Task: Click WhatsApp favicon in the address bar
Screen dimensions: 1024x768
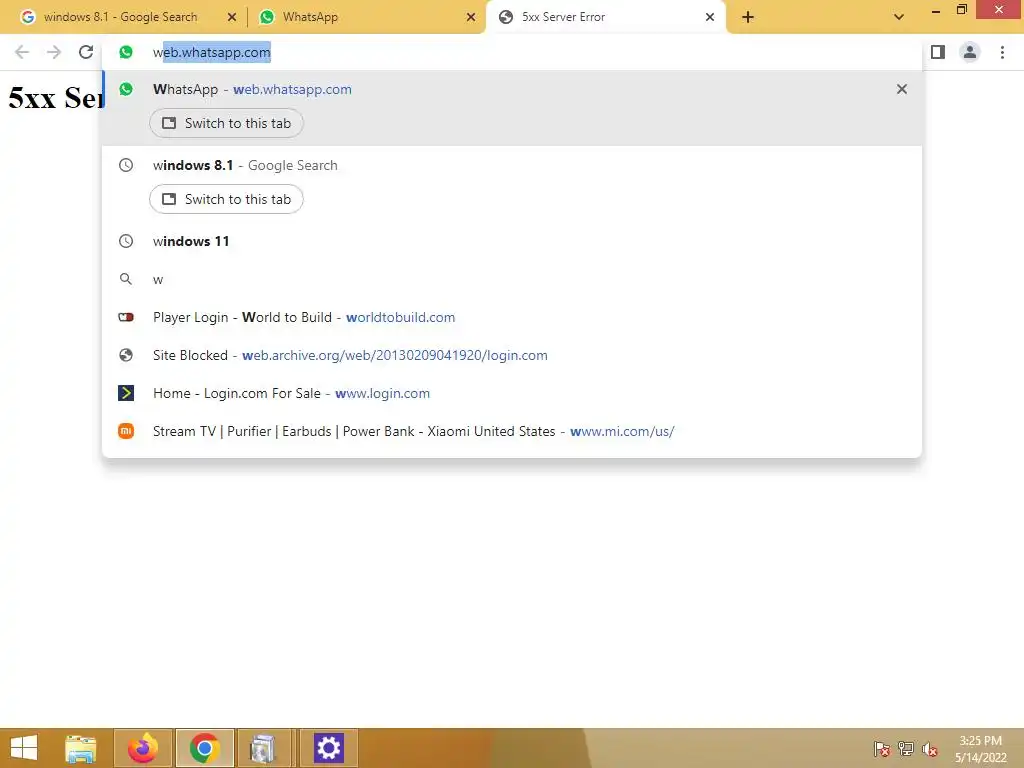Action: tap(126, 52)
